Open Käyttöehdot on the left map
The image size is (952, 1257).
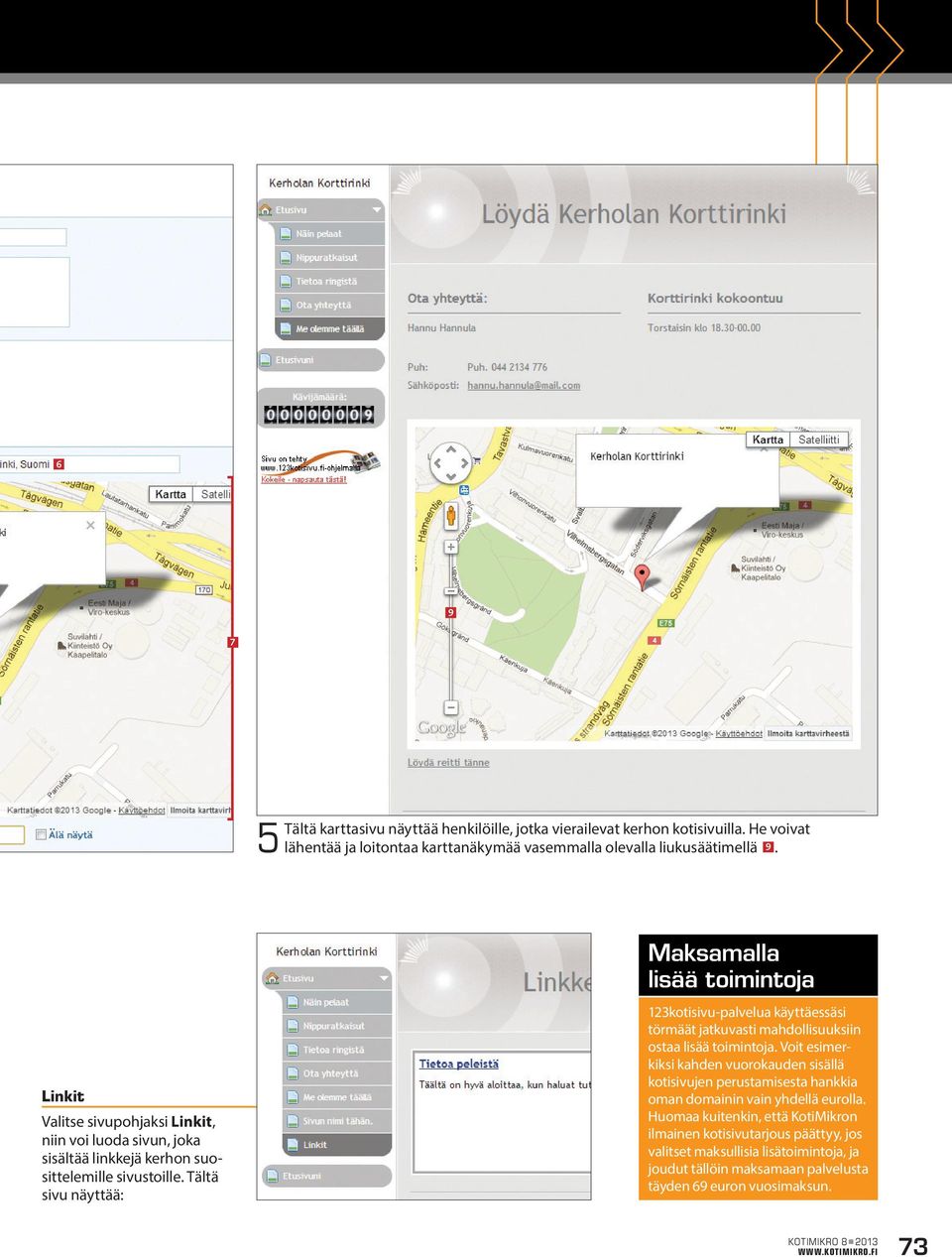click(142, 811)
